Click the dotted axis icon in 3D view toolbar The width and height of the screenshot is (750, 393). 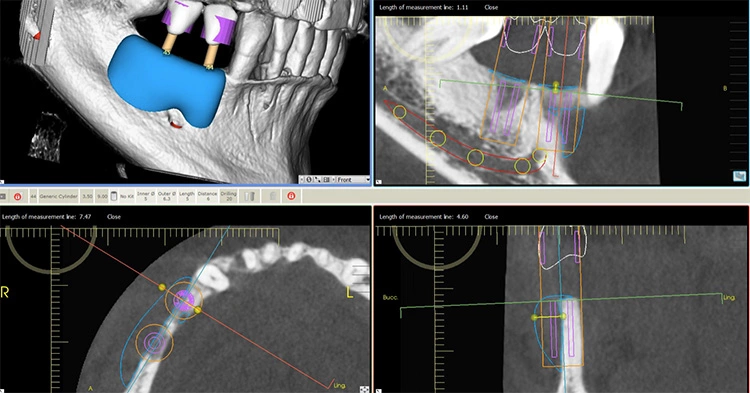[x=318, y=180]
